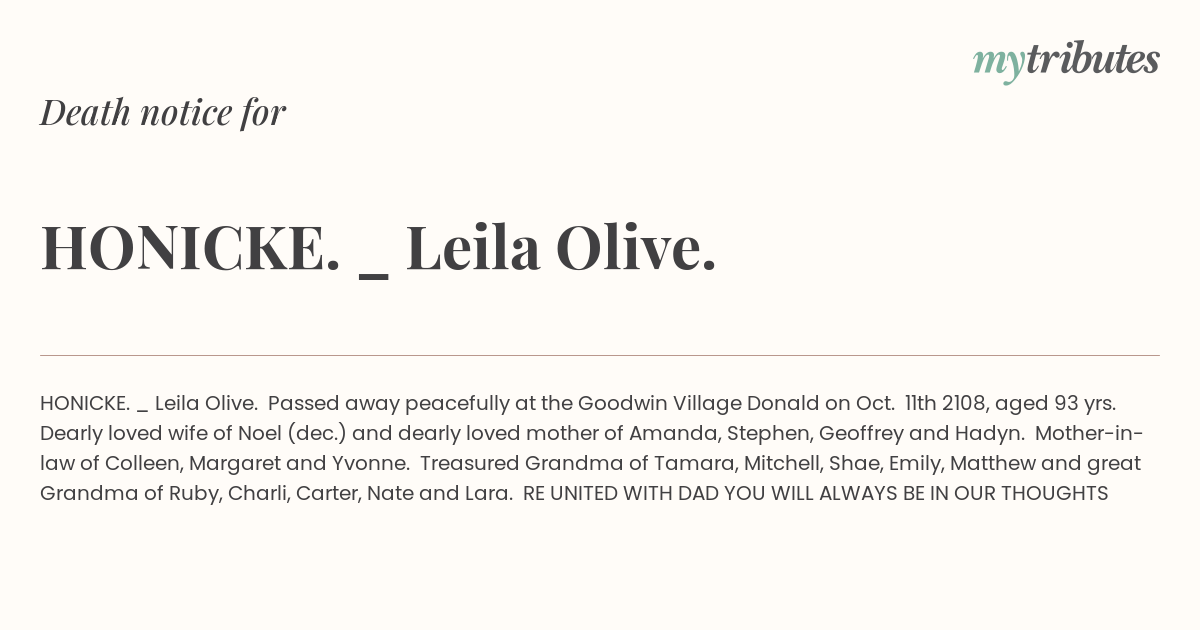Click 'Leila Olive.' in the large title

coord(561,248)
